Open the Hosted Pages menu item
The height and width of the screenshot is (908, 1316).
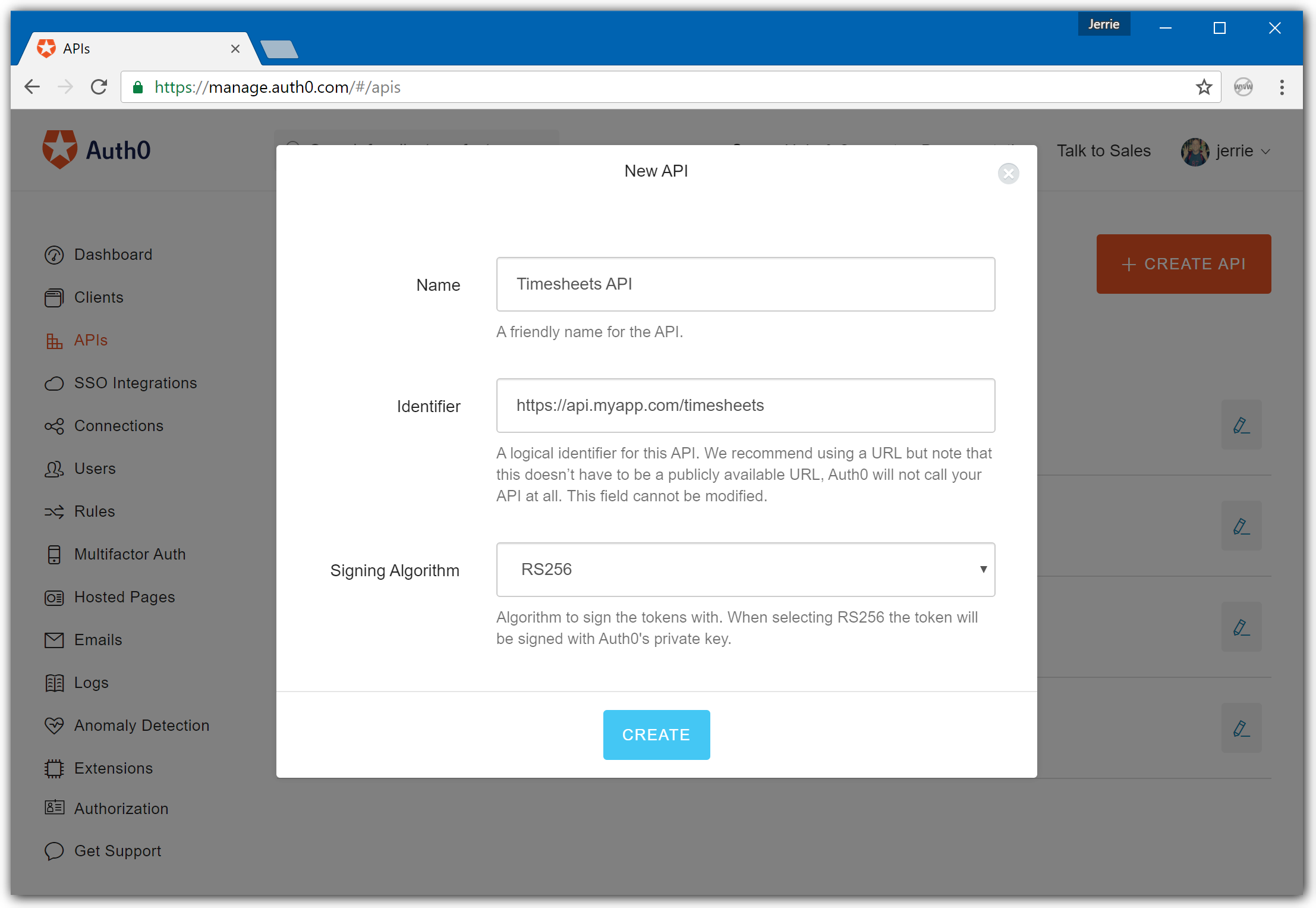coord(124,598)
